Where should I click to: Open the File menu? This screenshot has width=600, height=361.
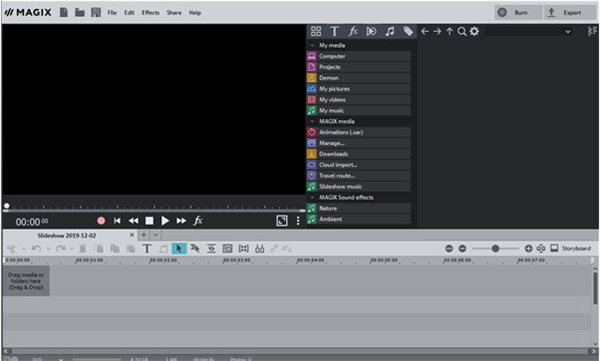pyautogui.click(x=112, y=13)
